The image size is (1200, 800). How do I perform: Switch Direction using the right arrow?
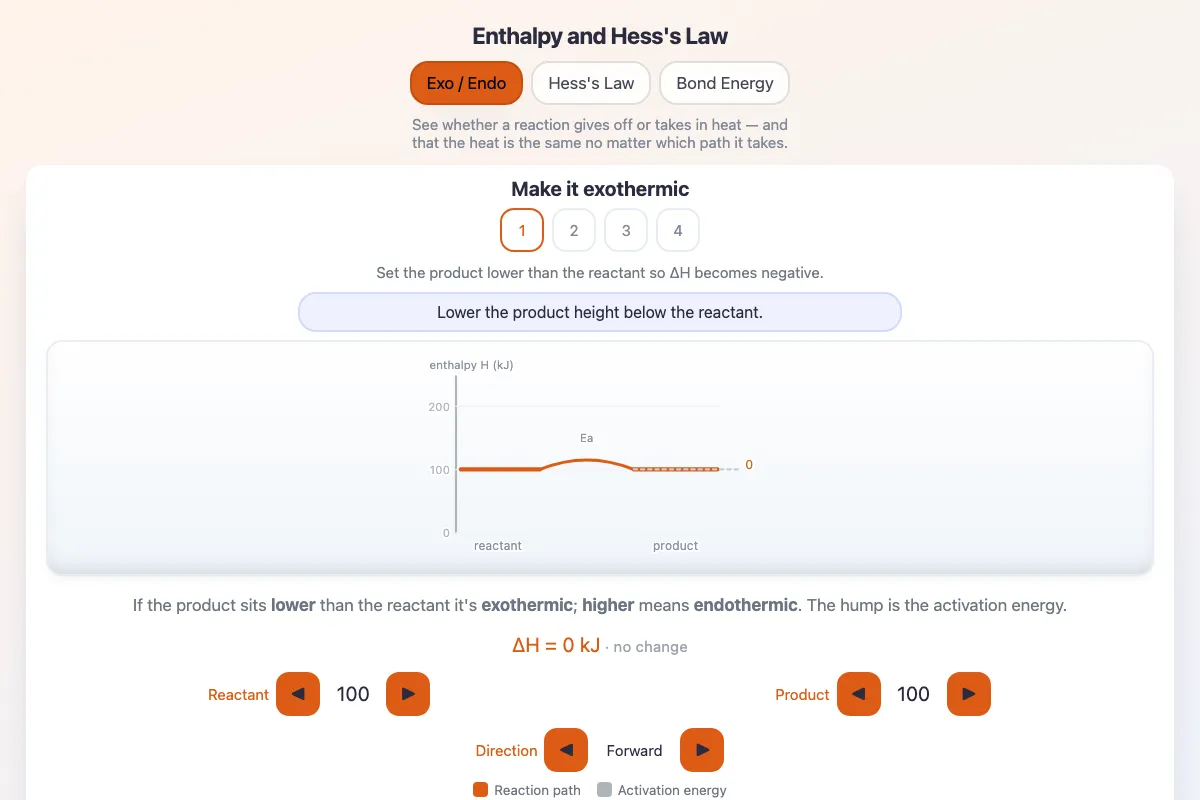point(702,750)
